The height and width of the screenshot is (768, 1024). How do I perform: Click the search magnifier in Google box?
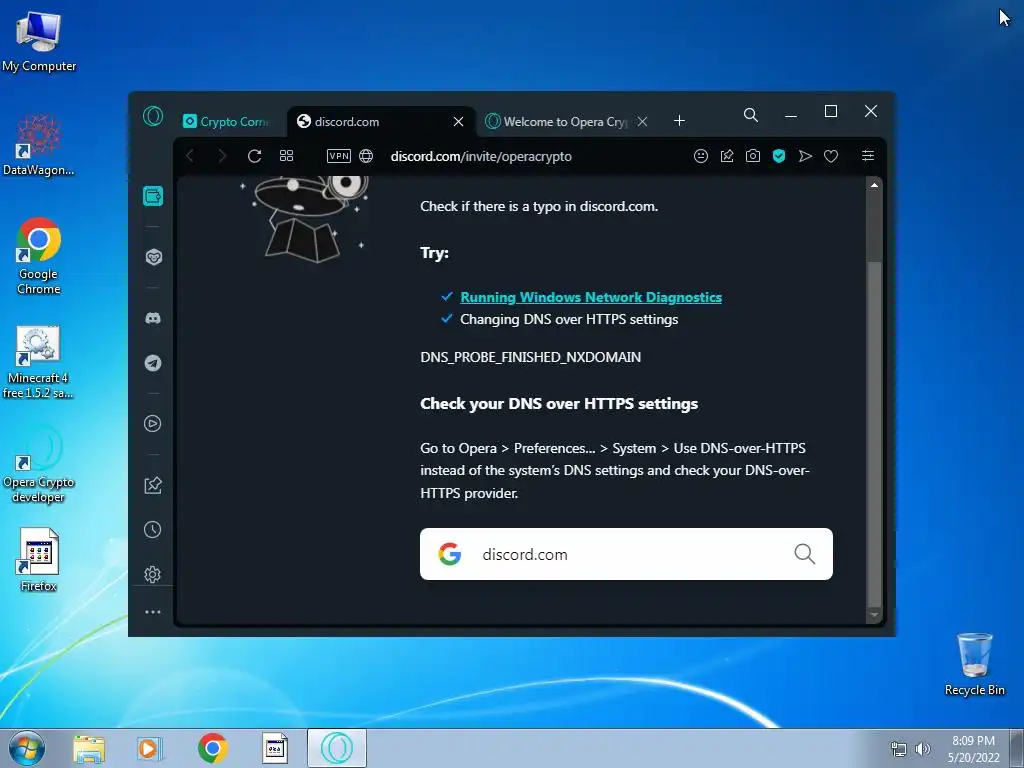(x=805, y=554)
